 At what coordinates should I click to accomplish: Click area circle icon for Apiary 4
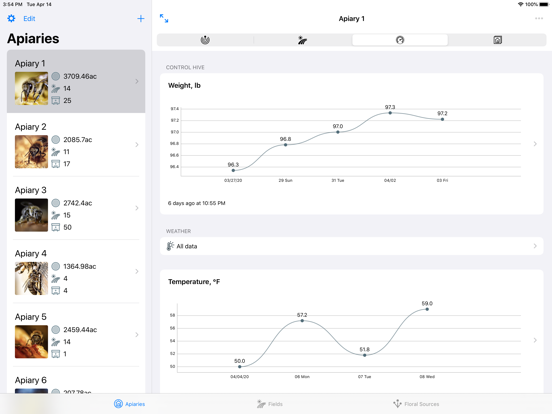(56, 266)
